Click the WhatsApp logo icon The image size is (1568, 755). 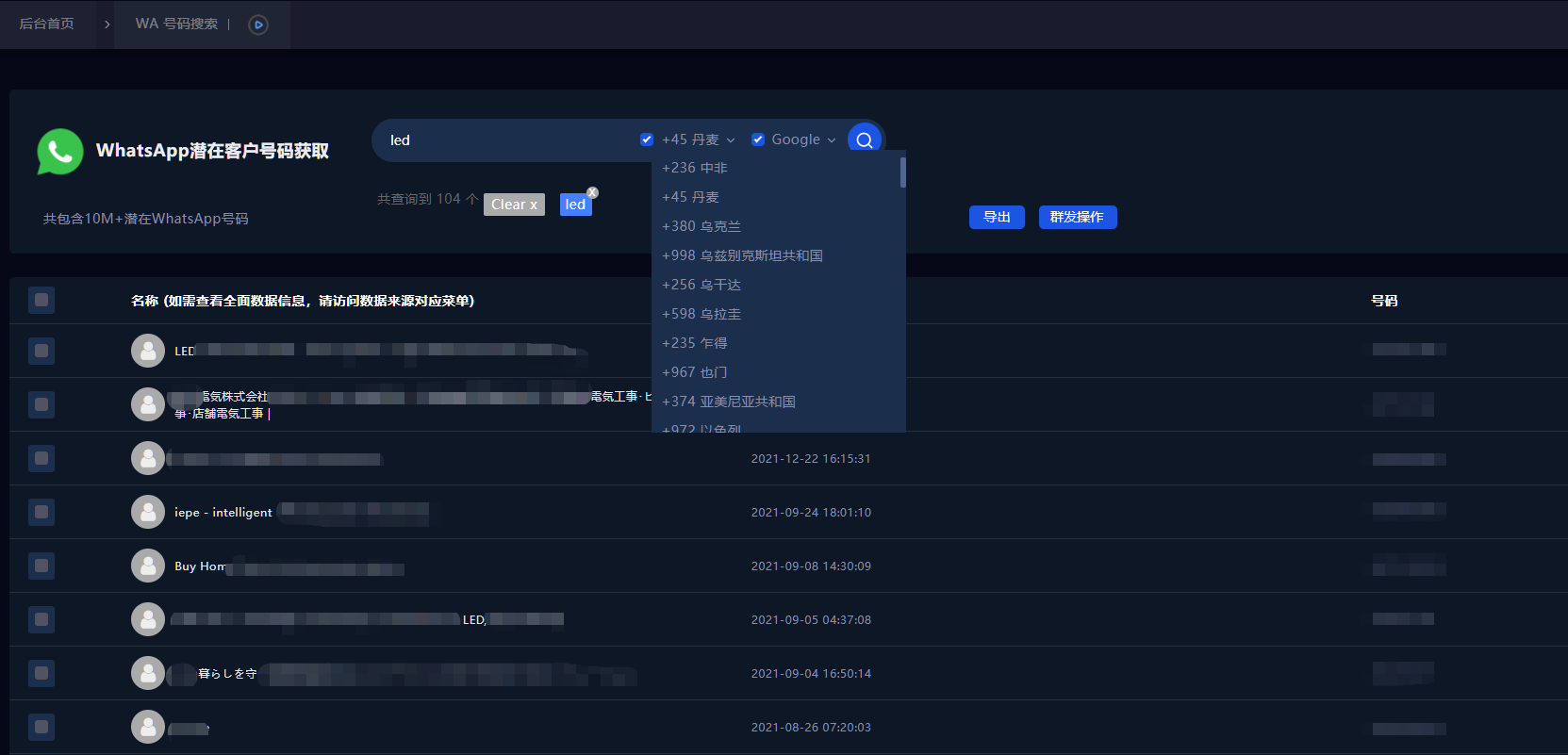59,152
